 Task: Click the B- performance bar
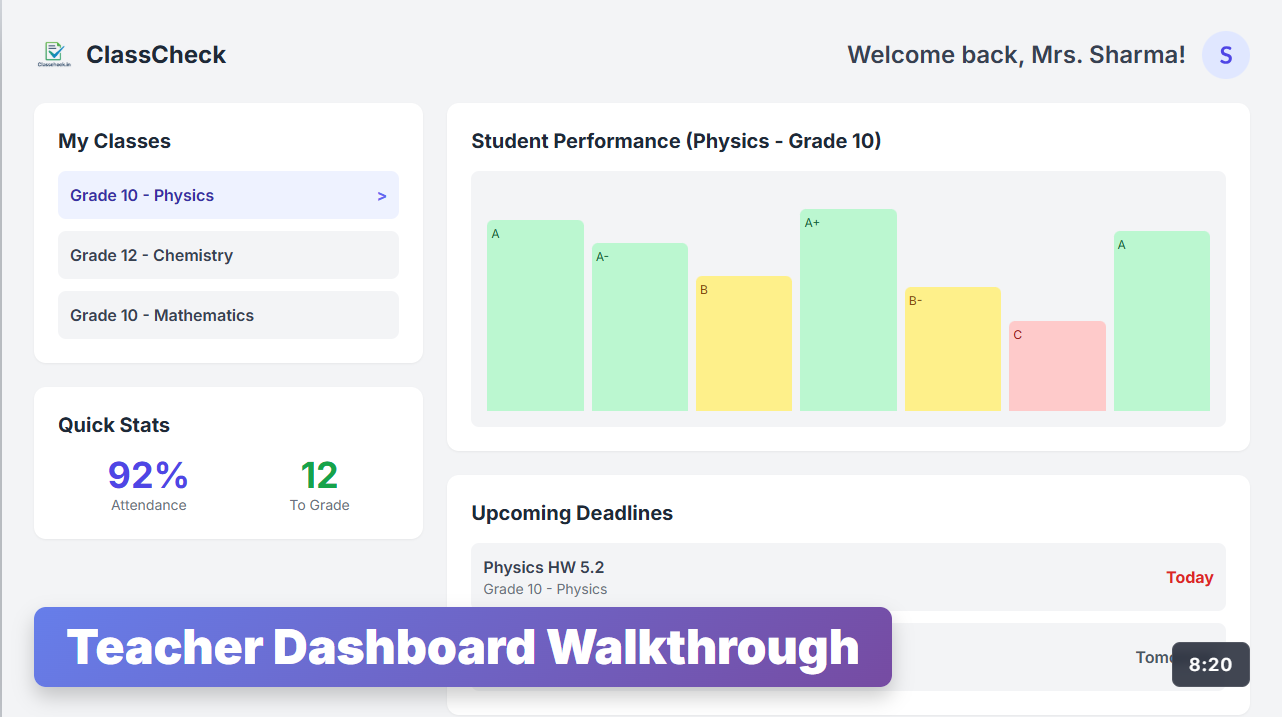pos(952,349)
